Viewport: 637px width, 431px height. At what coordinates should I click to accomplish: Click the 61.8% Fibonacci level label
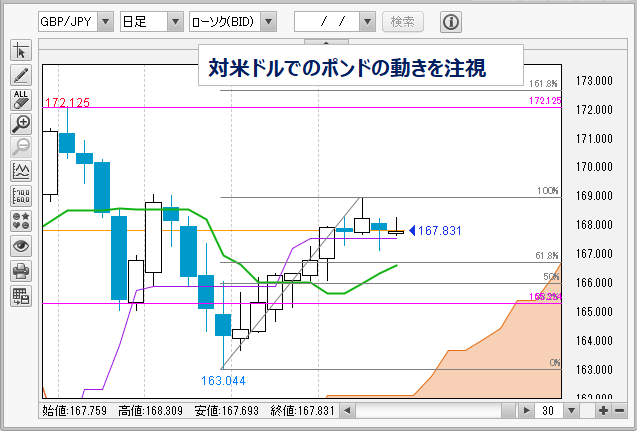pyautogui.click(x=547, y=256)
